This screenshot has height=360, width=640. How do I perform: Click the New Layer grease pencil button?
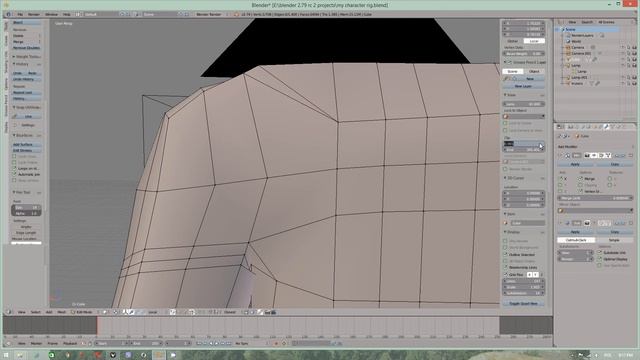coord(523,86)
